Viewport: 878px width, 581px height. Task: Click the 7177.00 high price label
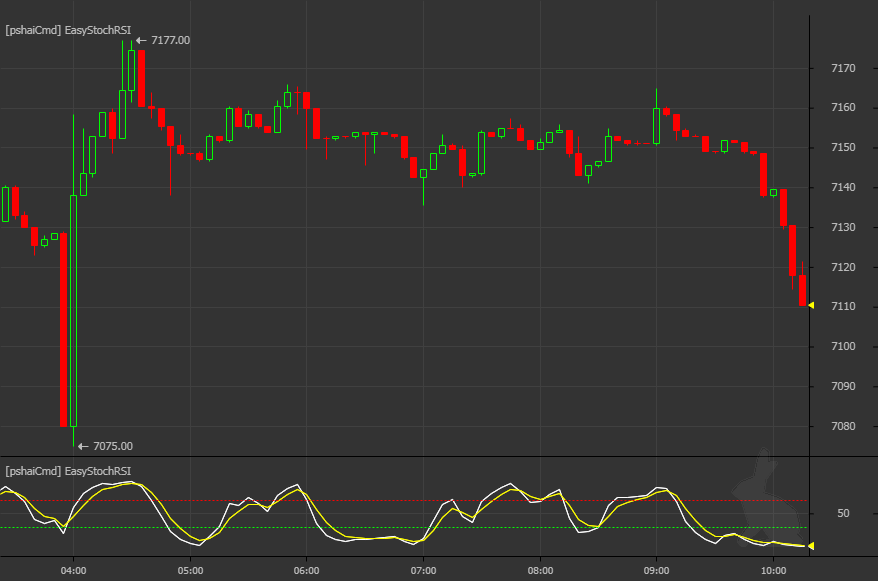[x=170, y=40]
